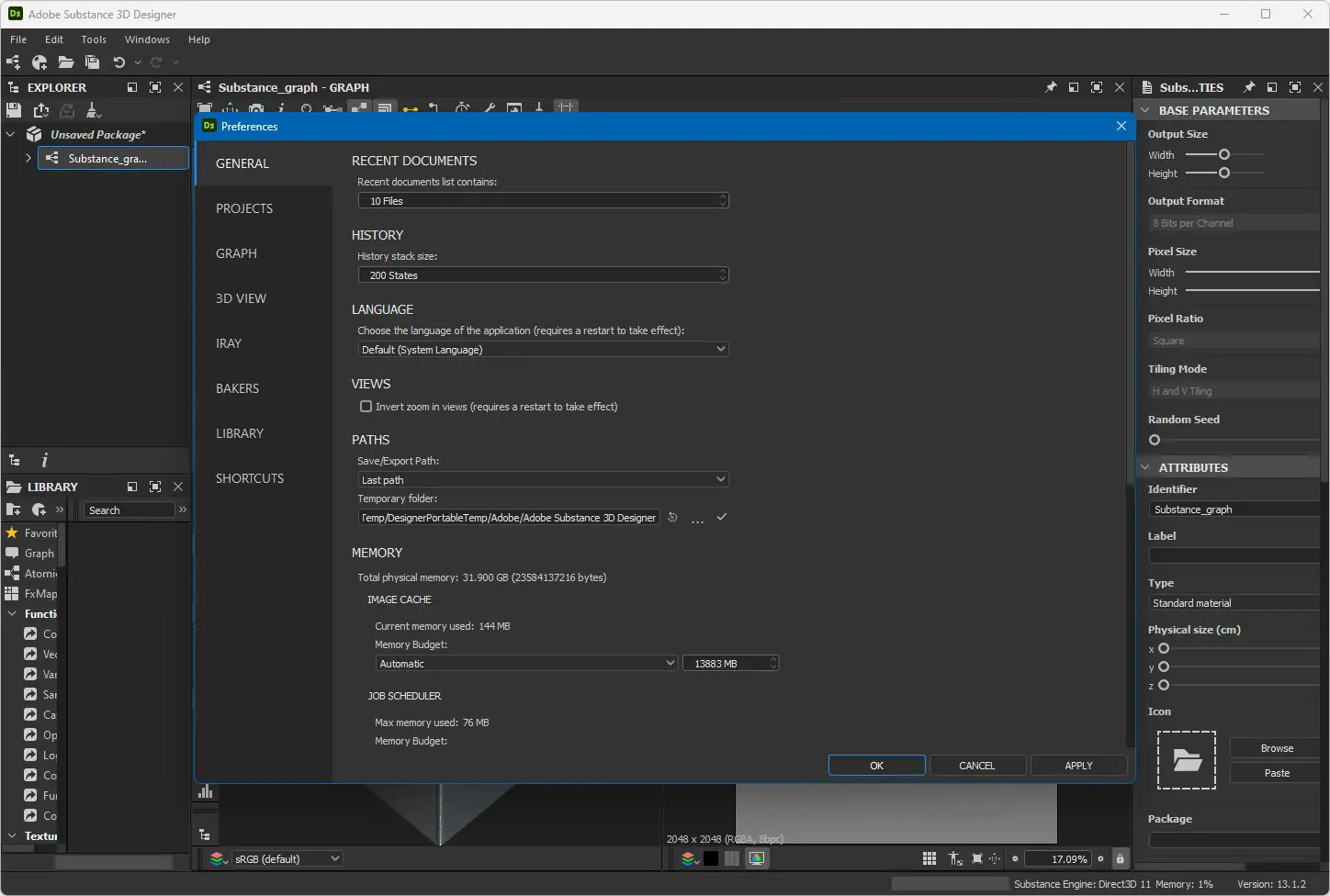Open the Windows menu
This screenshot has height=896, width=1330.
pyautogui.click(x=147, y=39)
